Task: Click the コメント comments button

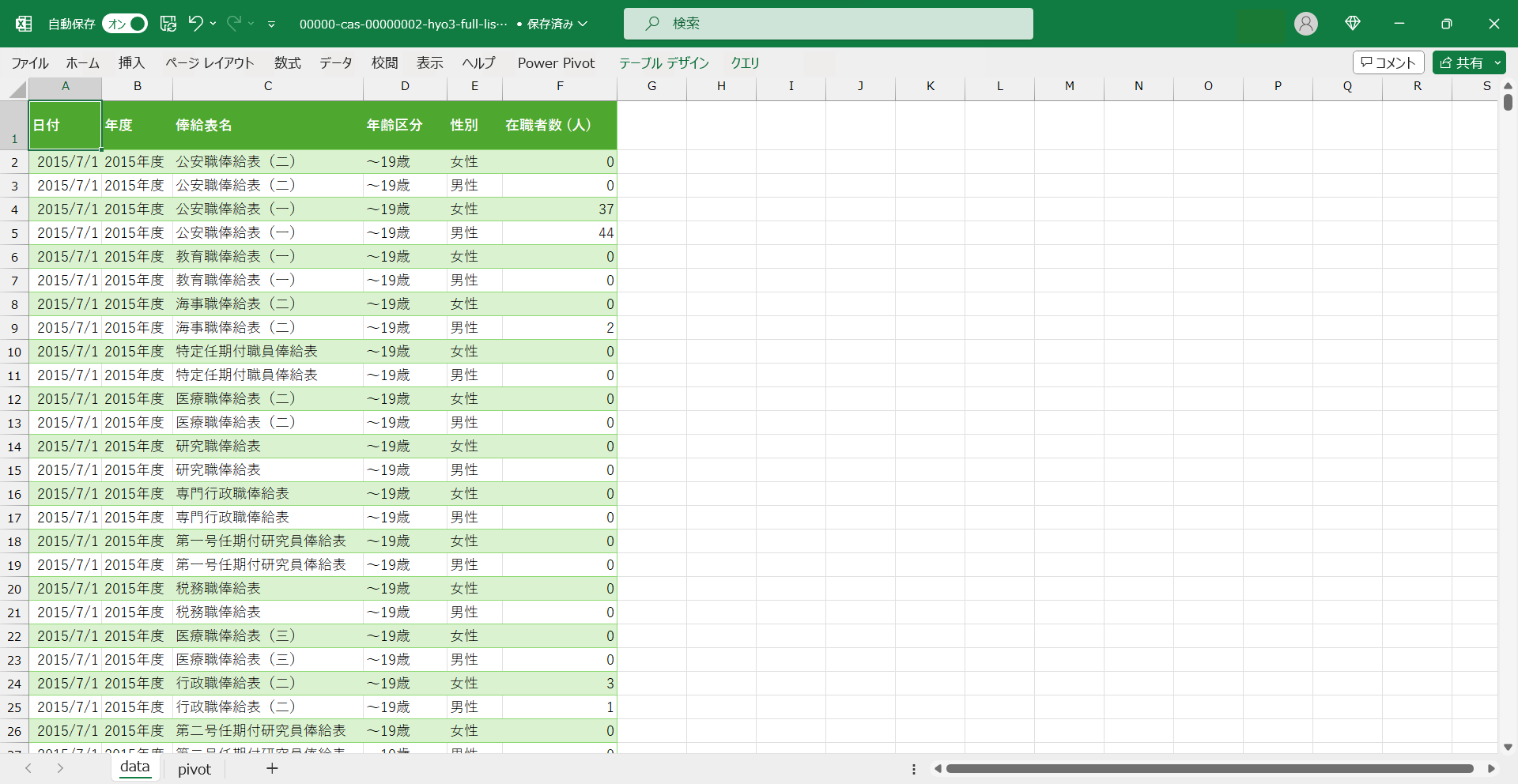Action: click(x=1388, y=62)
